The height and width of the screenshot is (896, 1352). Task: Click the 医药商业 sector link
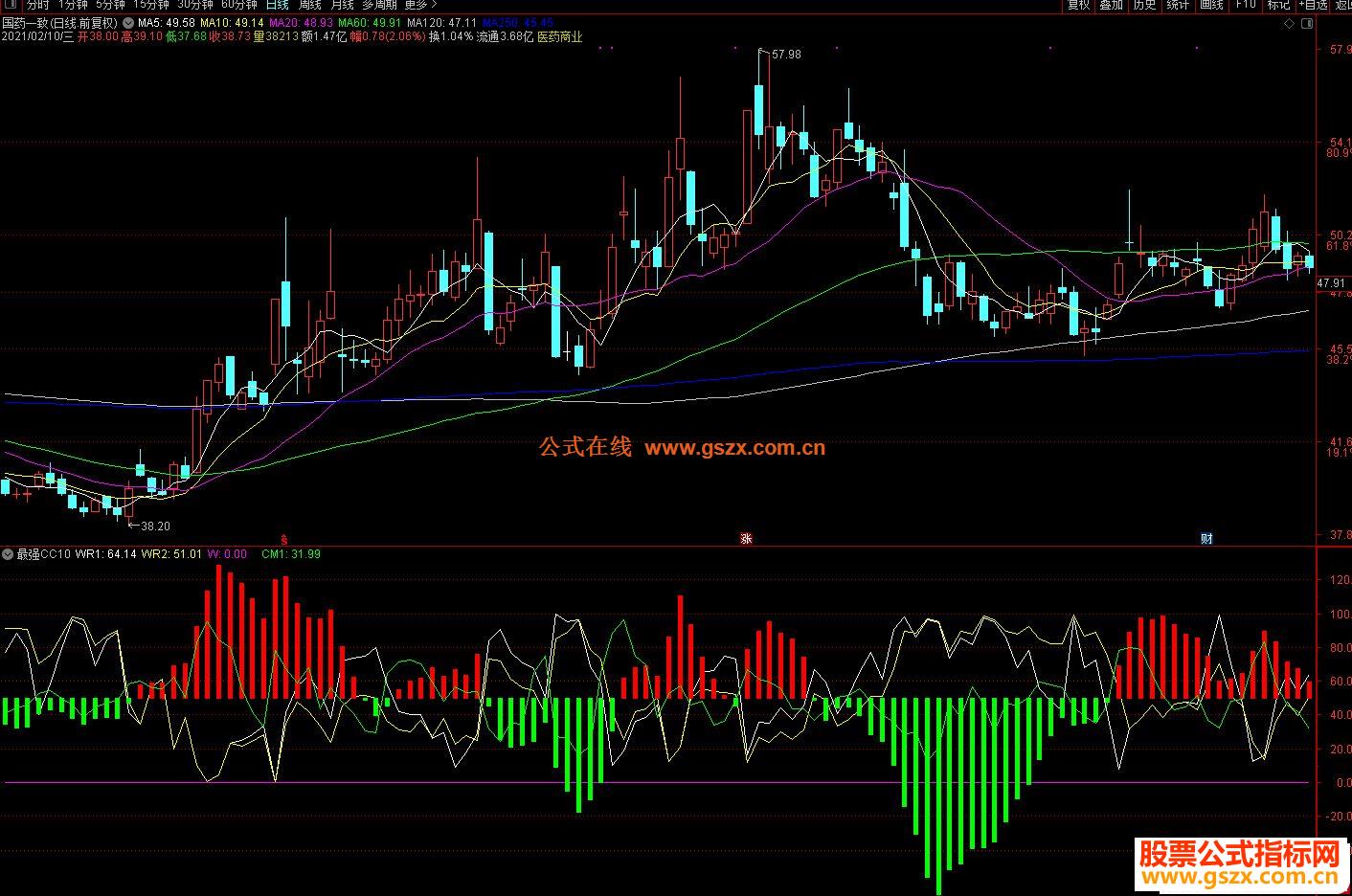(x=559, y=37)
